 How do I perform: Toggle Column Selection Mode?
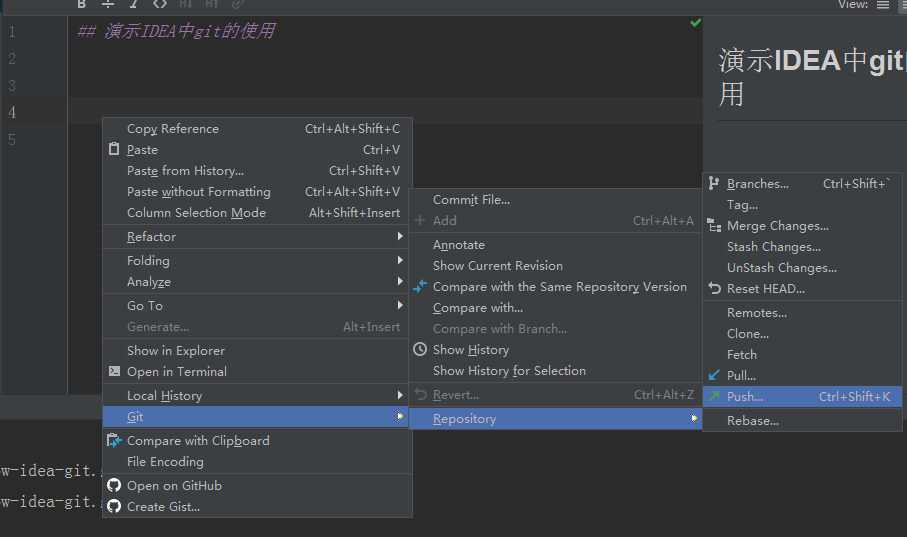pos(257,212)
